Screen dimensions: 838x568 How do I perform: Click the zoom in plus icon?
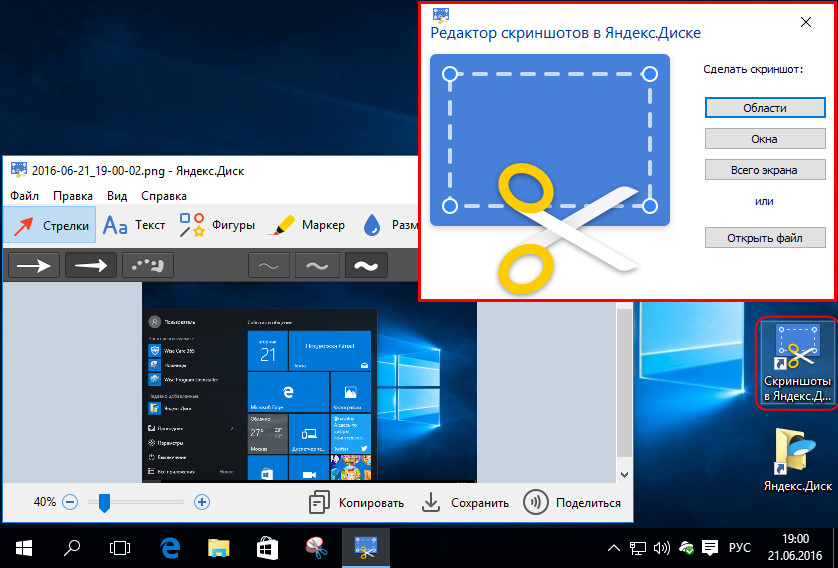click(x=201, y=502)
